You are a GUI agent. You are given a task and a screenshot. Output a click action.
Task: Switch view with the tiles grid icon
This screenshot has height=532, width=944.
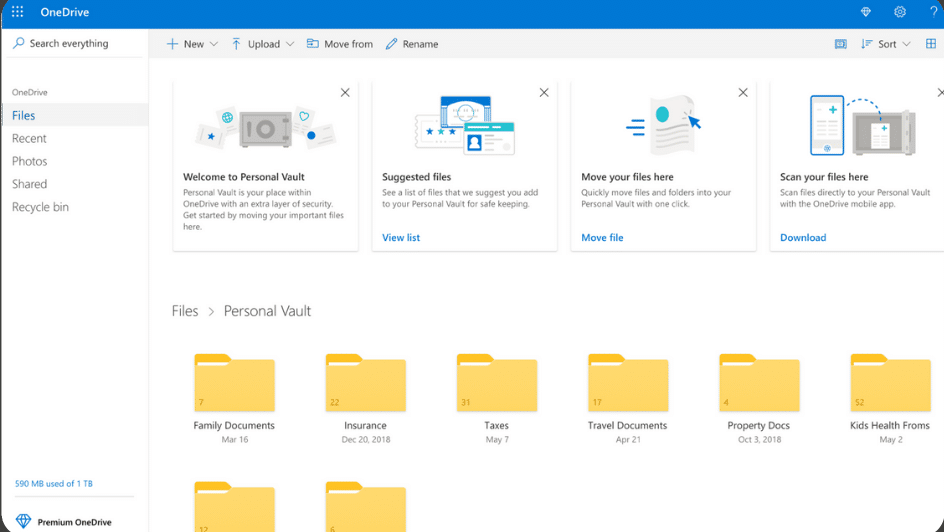[931, 44]
